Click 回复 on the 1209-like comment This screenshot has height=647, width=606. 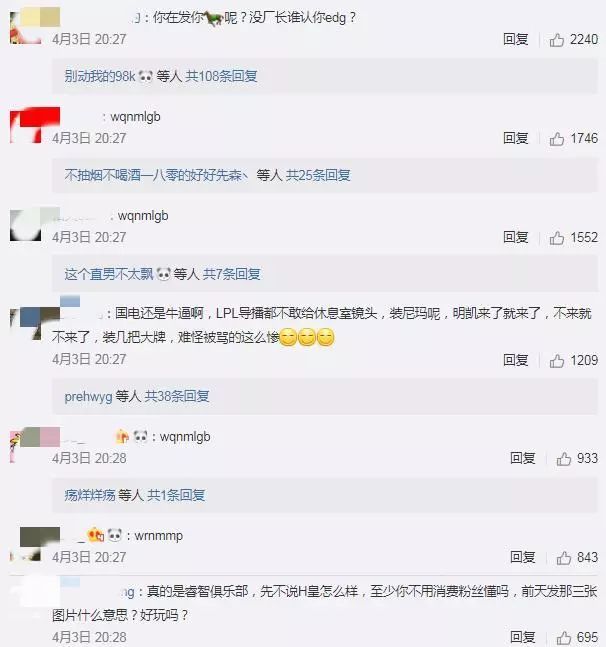coord(516,360)
